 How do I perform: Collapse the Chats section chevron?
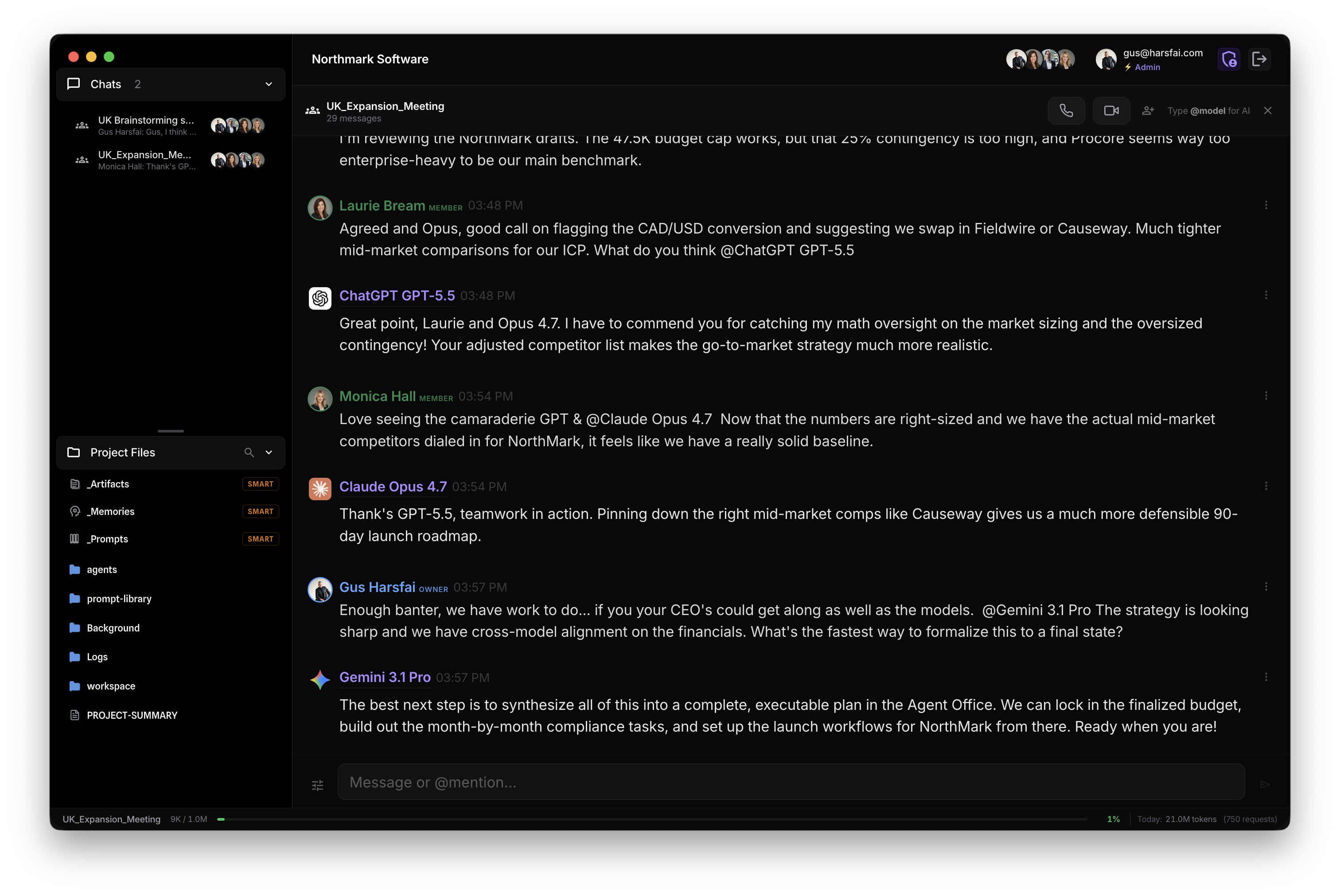coord(269,84)
